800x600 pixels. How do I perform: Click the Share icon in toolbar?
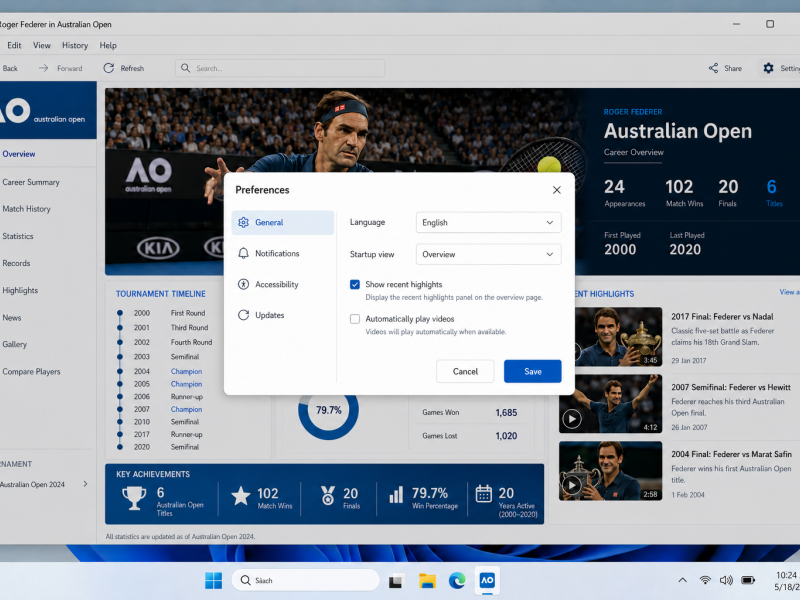tap(713, 68)
